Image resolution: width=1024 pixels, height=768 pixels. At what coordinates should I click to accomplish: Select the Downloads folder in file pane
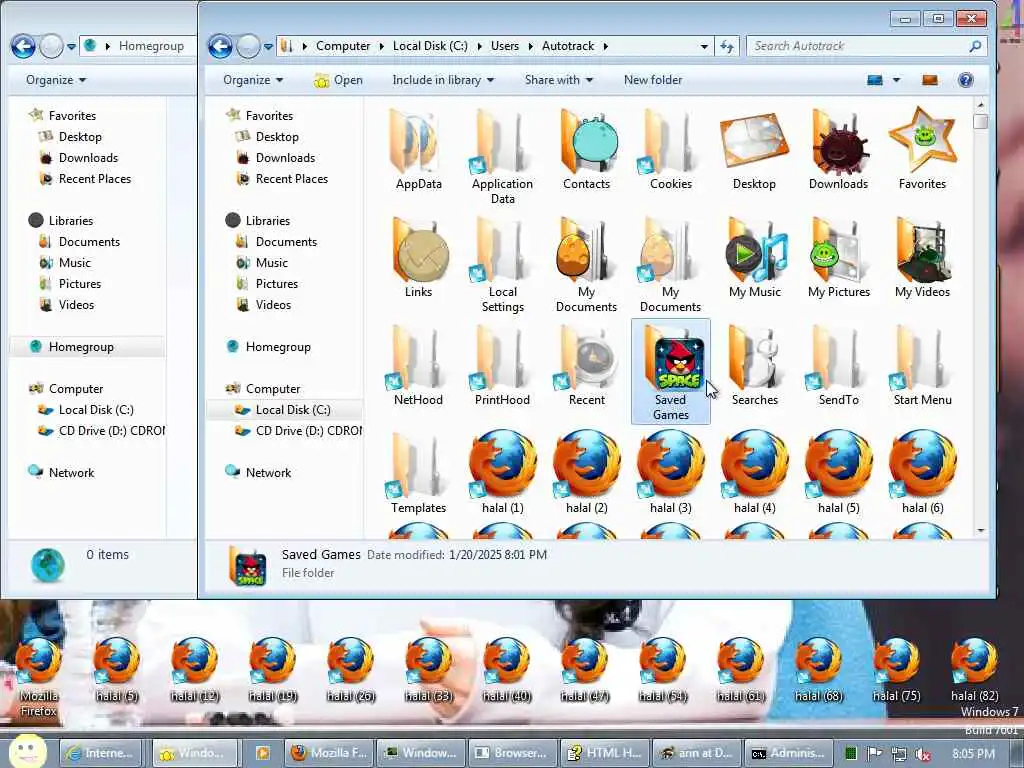[x=839, y=150]
